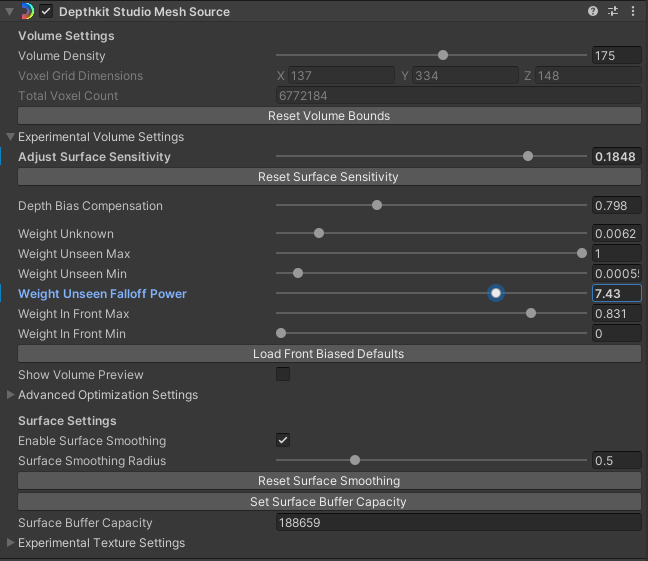Collapse Experimental Volume Settings section
This screenshot has height=561, width=648.
(x=11, y=137)
